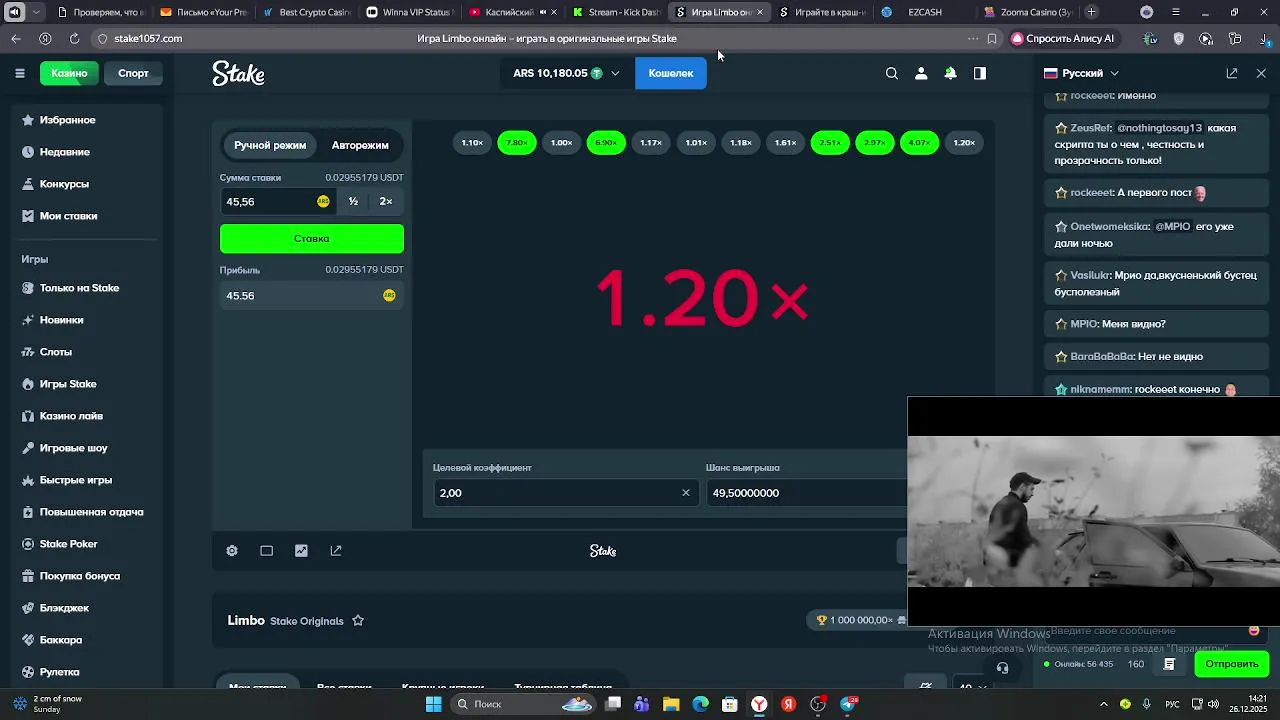Open the 7.80× previous result pill
1280x720 pixels.
tap(517, 143)
